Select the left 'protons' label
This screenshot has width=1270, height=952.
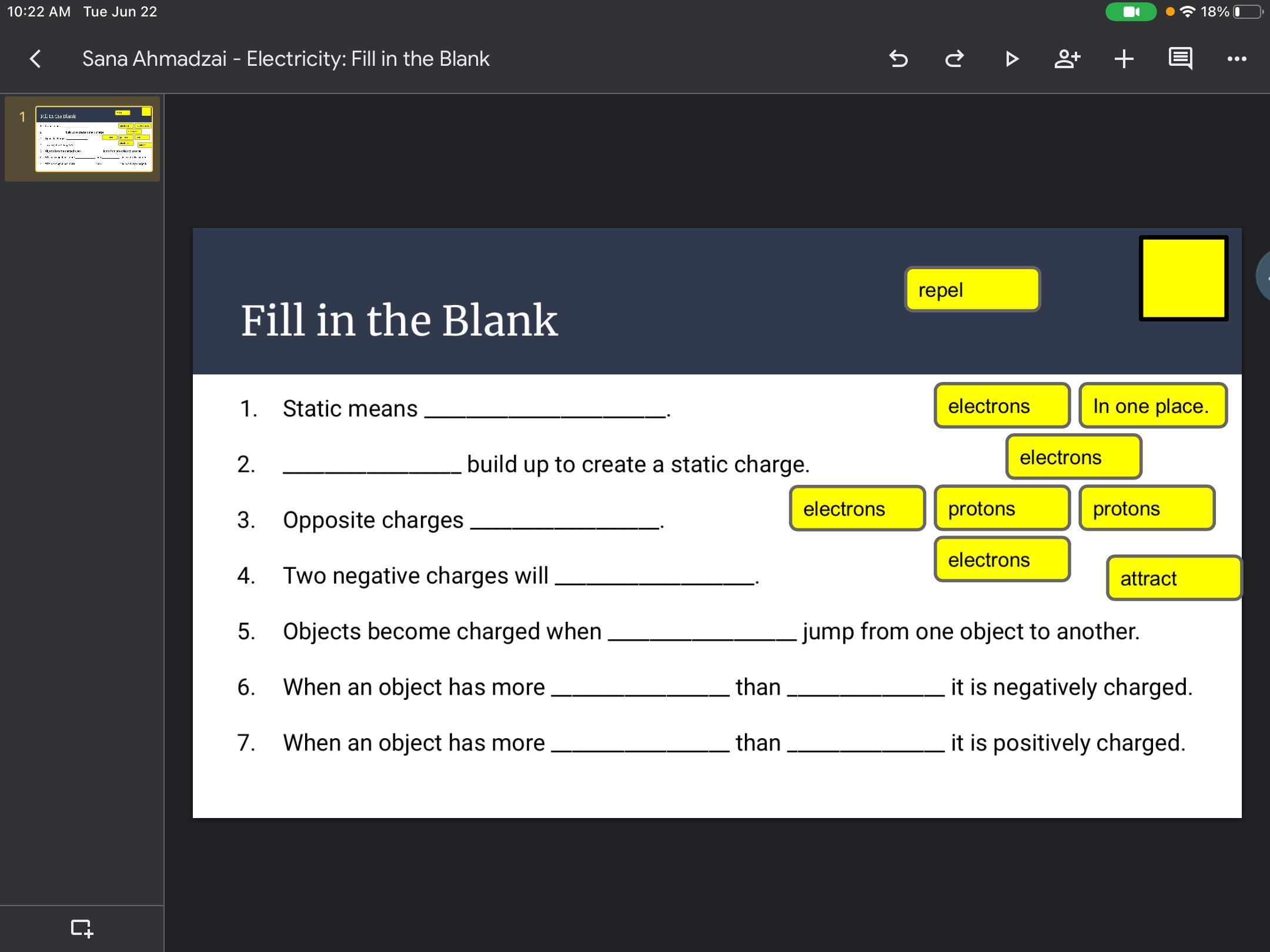1001,508
